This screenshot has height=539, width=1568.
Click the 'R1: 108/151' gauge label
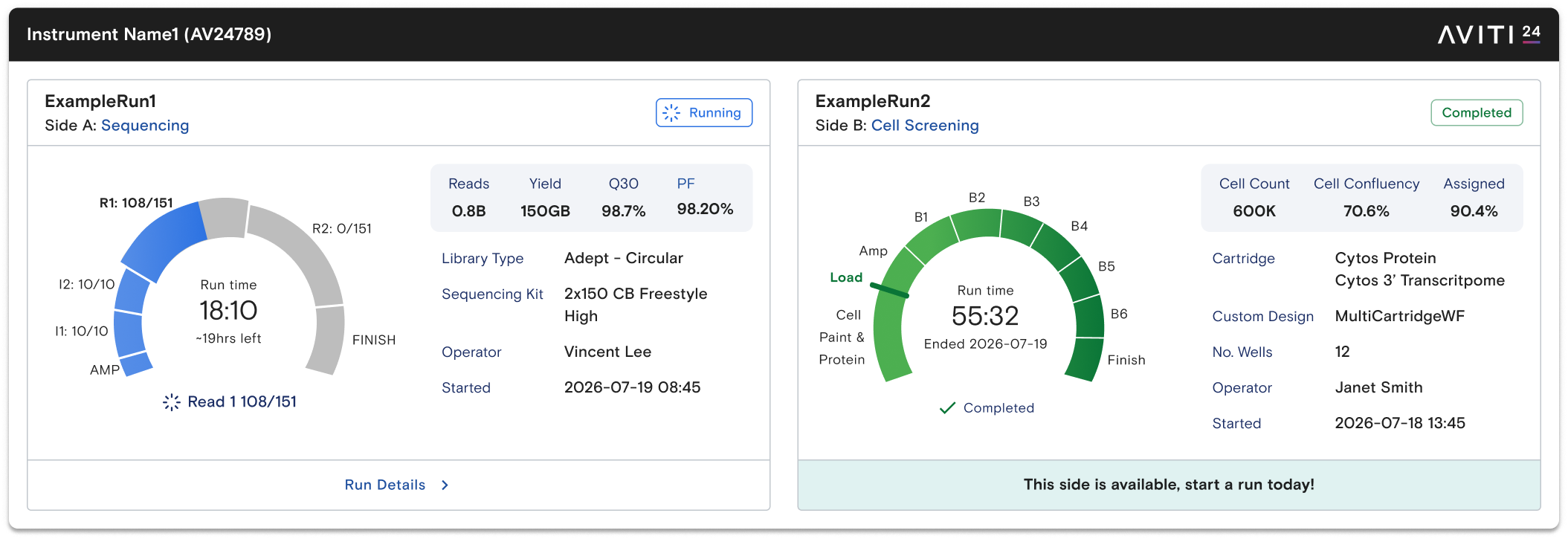click(x=136, y=203)
